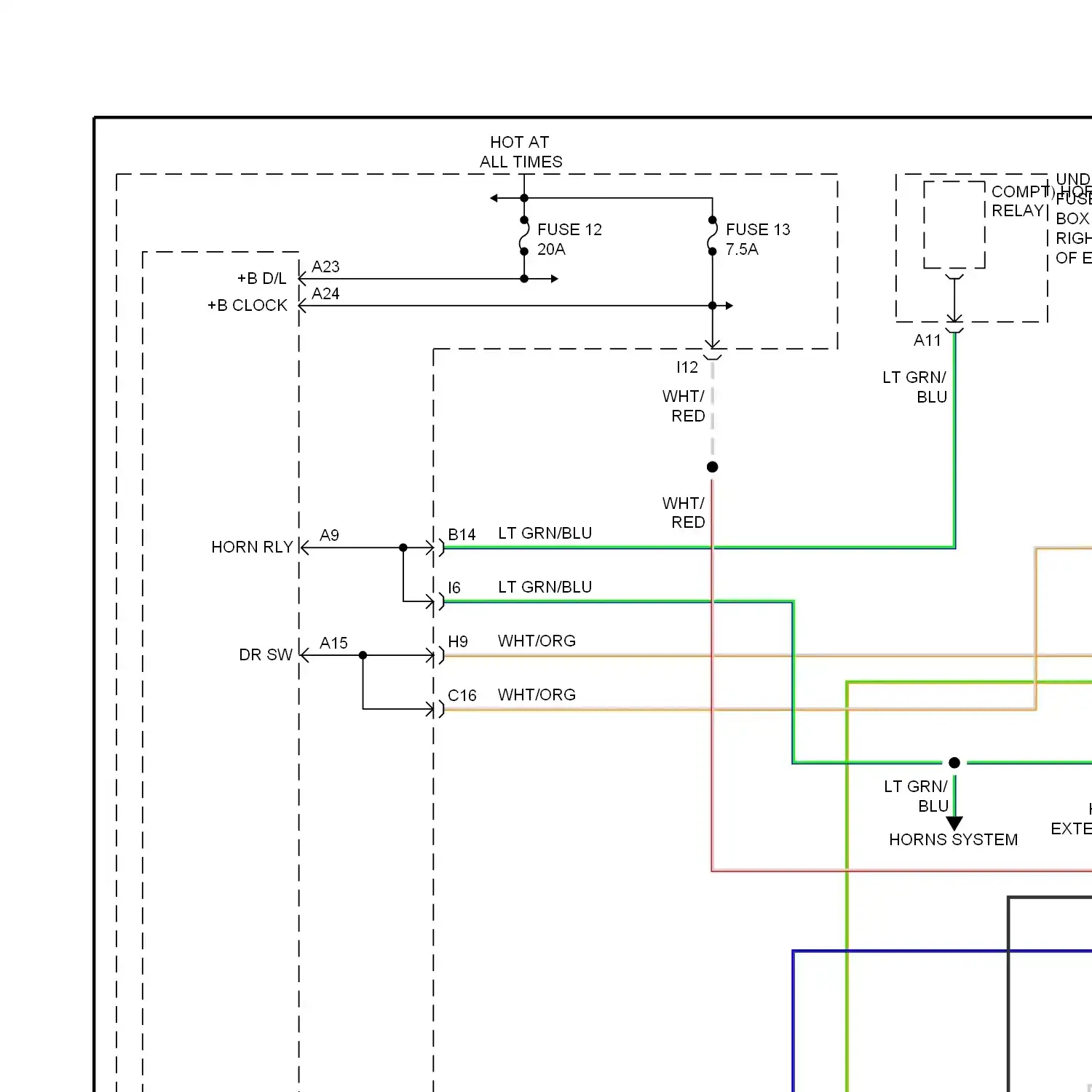Select the +B CLOCK signal label
1092x1092 pixels.
click(248, 305)
